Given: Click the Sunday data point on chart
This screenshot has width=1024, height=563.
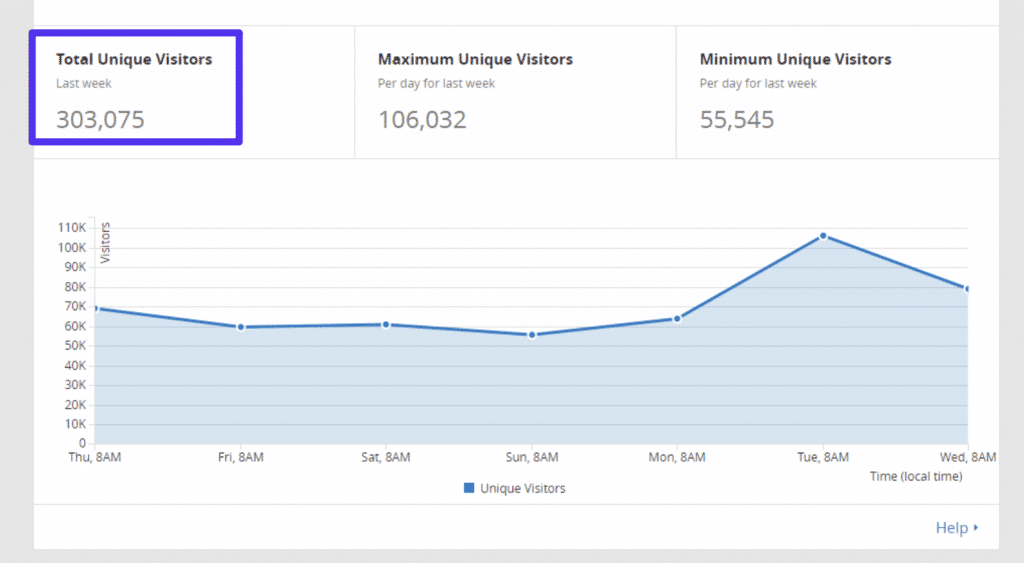Looking at the screenshot, I should pyautogui.click(x=532, y=335).
